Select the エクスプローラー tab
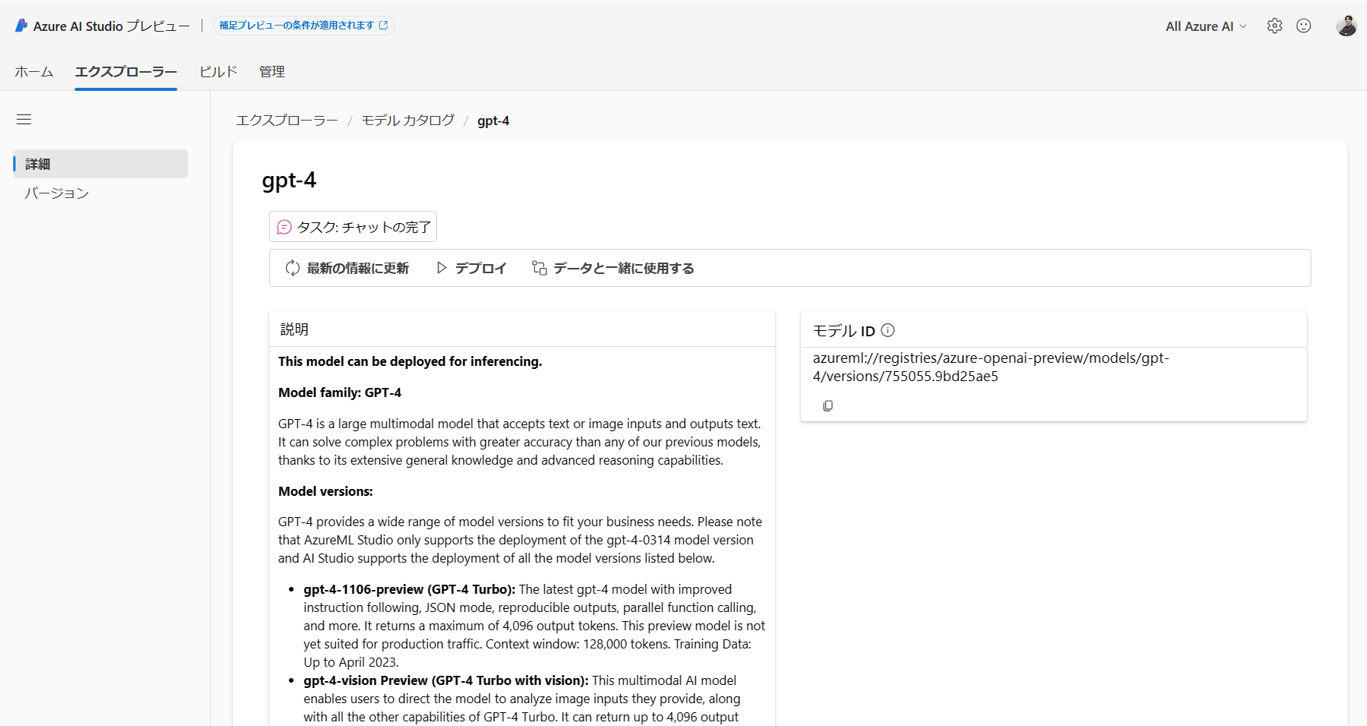This screenshot has height=726, width=1367. pyautogui.click(x=126, y=72)
